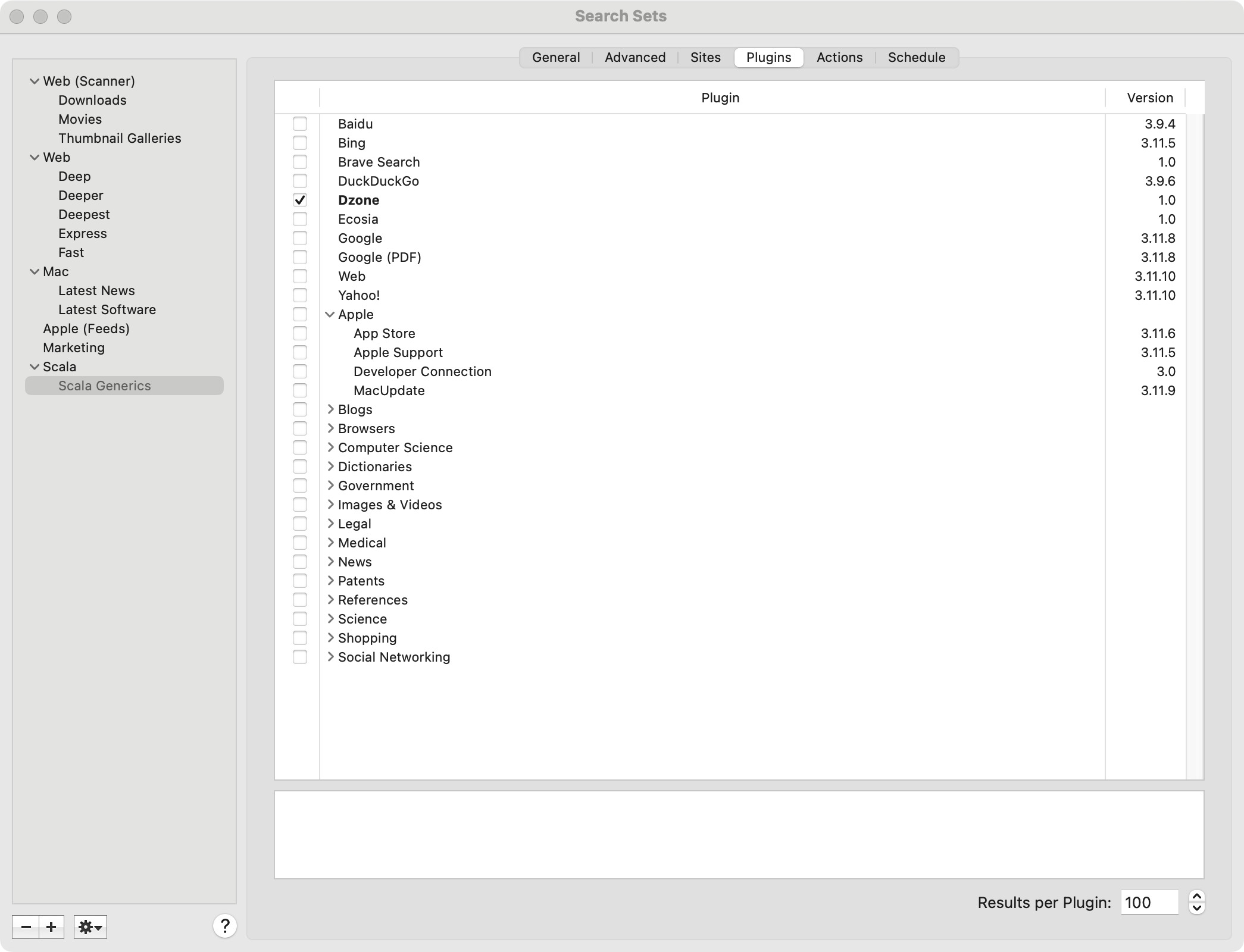Check the Shopping group checkbox
Screen dimensions: 1244x952
(300, 638)
